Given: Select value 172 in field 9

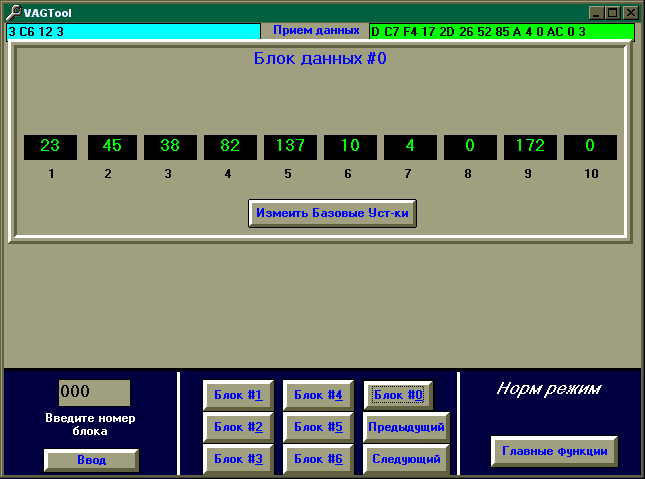Looking at the screenshot, I should point(530,147).
